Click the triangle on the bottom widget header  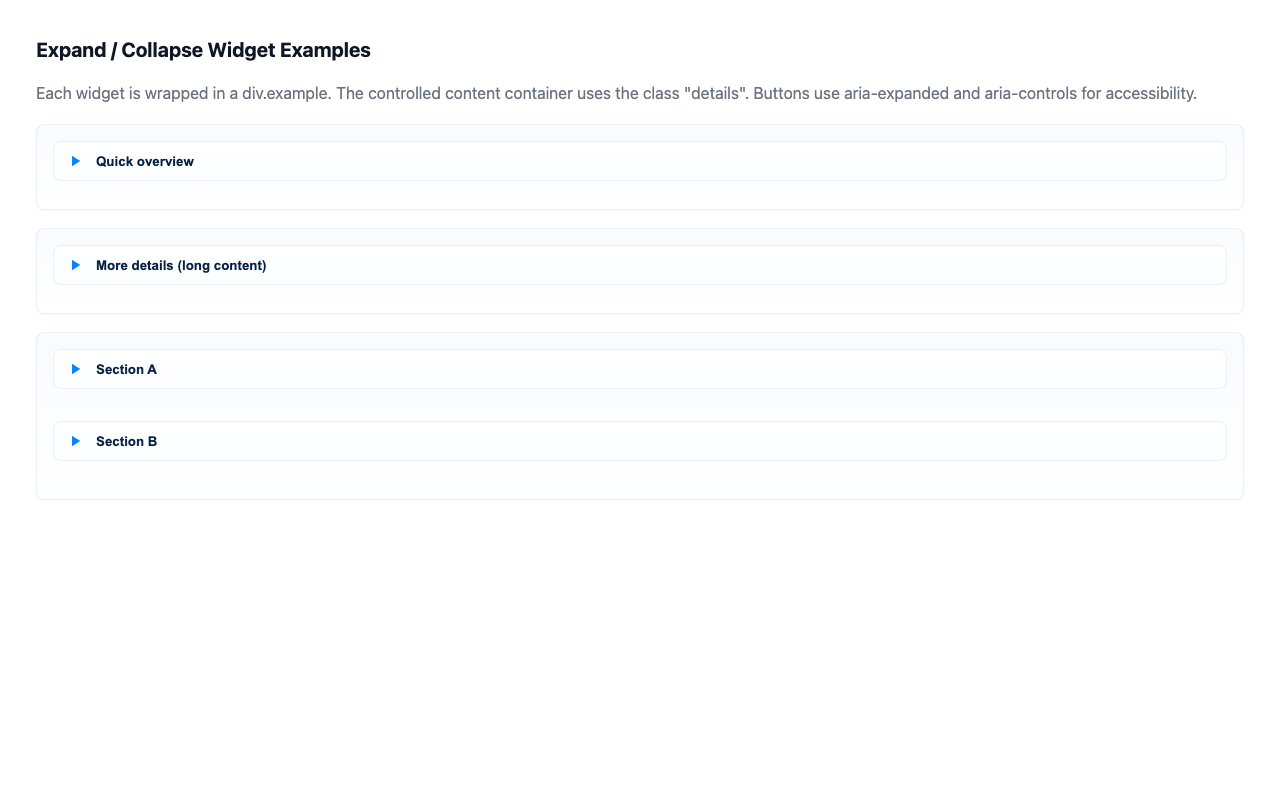click(x=76, y=441)
